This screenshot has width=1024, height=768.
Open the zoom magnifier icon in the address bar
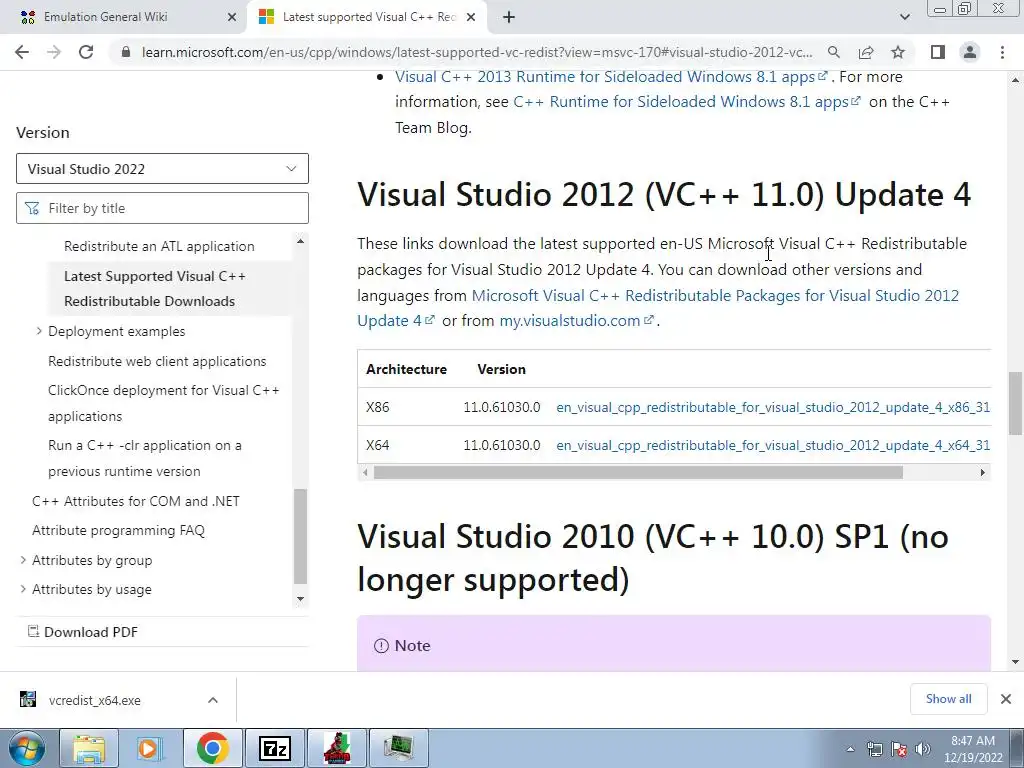834,52
